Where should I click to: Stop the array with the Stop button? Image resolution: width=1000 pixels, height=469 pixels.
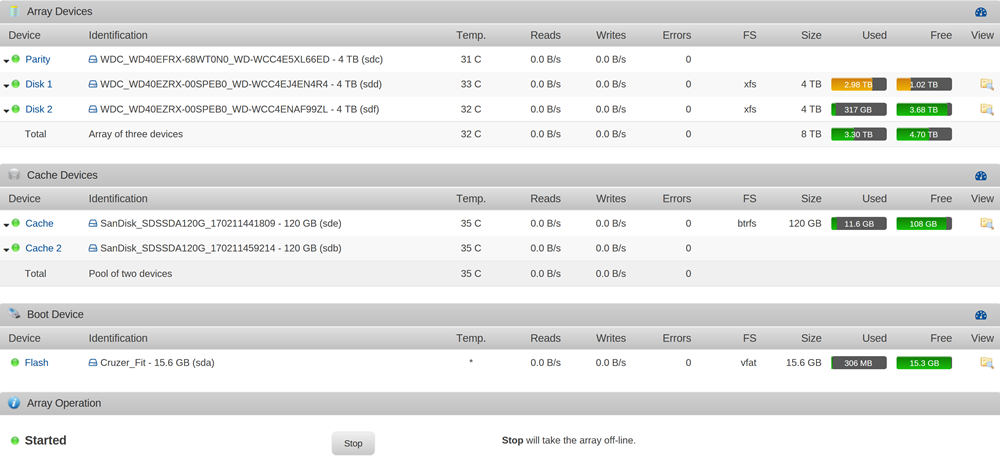click(353, 443)
